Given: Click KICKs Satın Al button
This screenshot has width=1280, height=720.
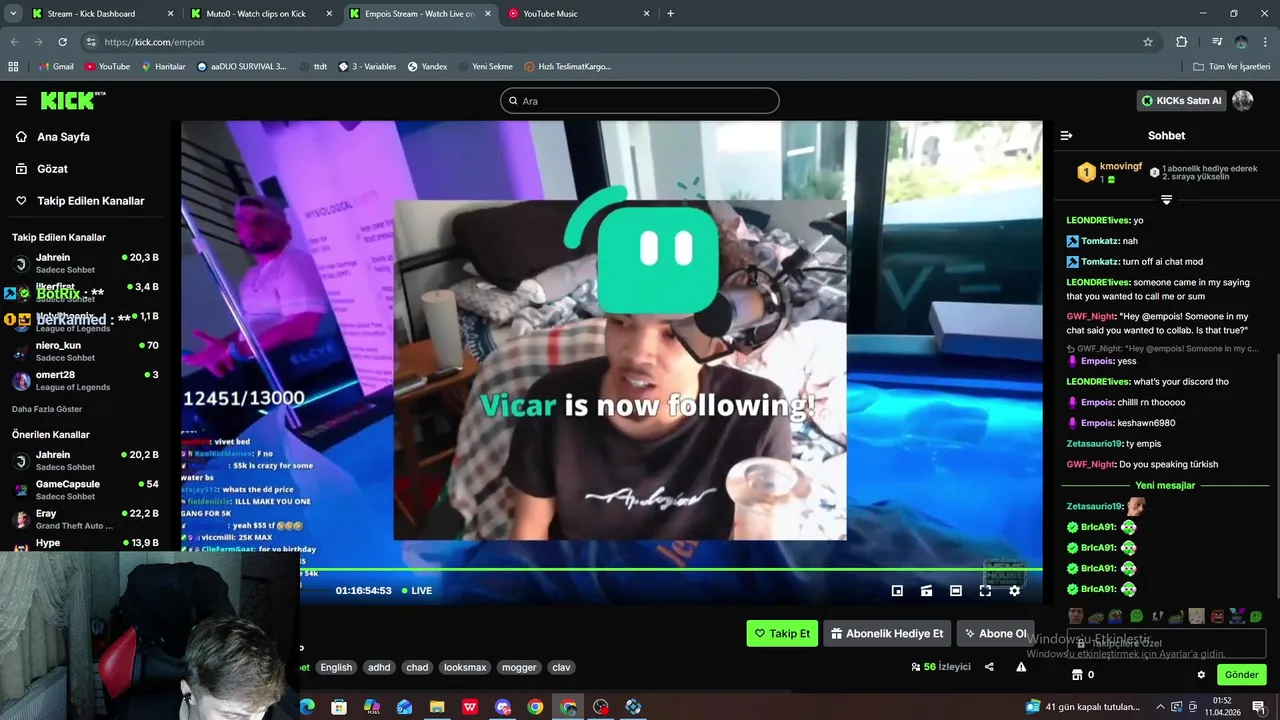Looking at the screenshot, I should [1181, 101].
